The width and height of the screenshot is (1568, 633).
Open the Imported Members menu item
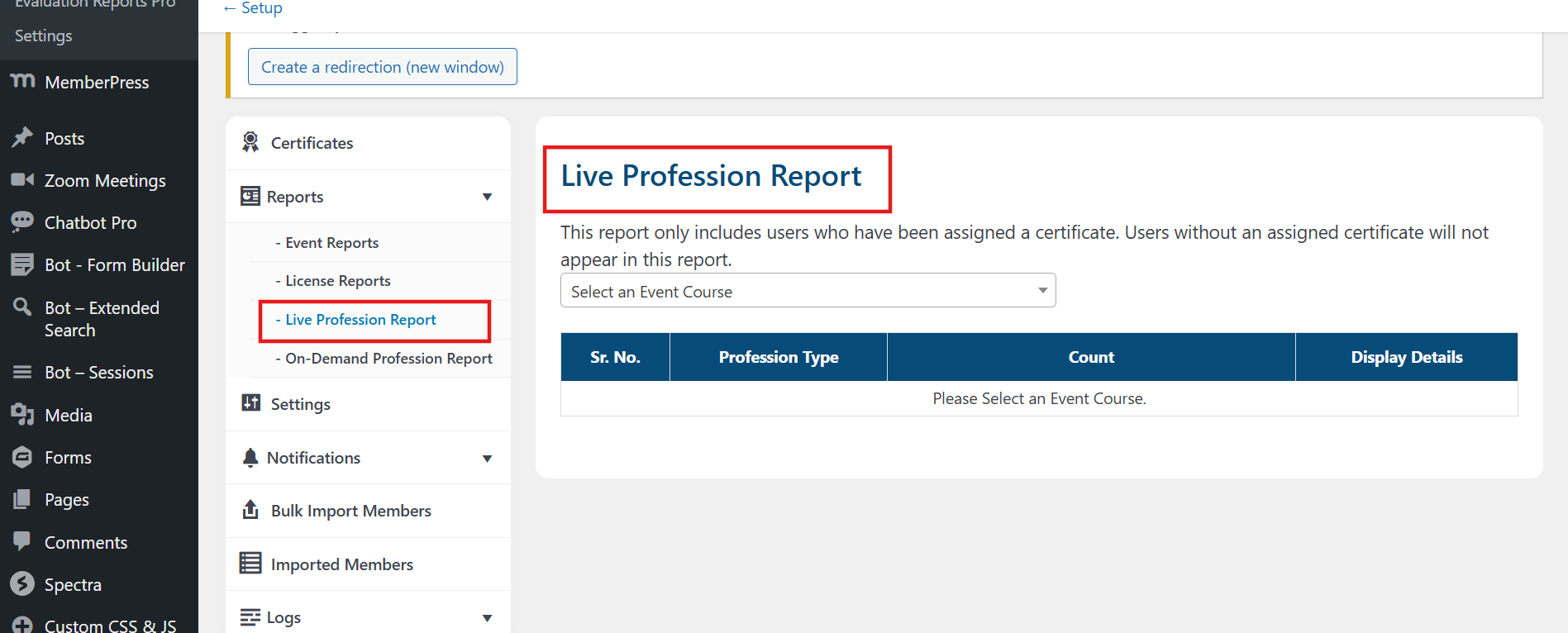[368, 564]
